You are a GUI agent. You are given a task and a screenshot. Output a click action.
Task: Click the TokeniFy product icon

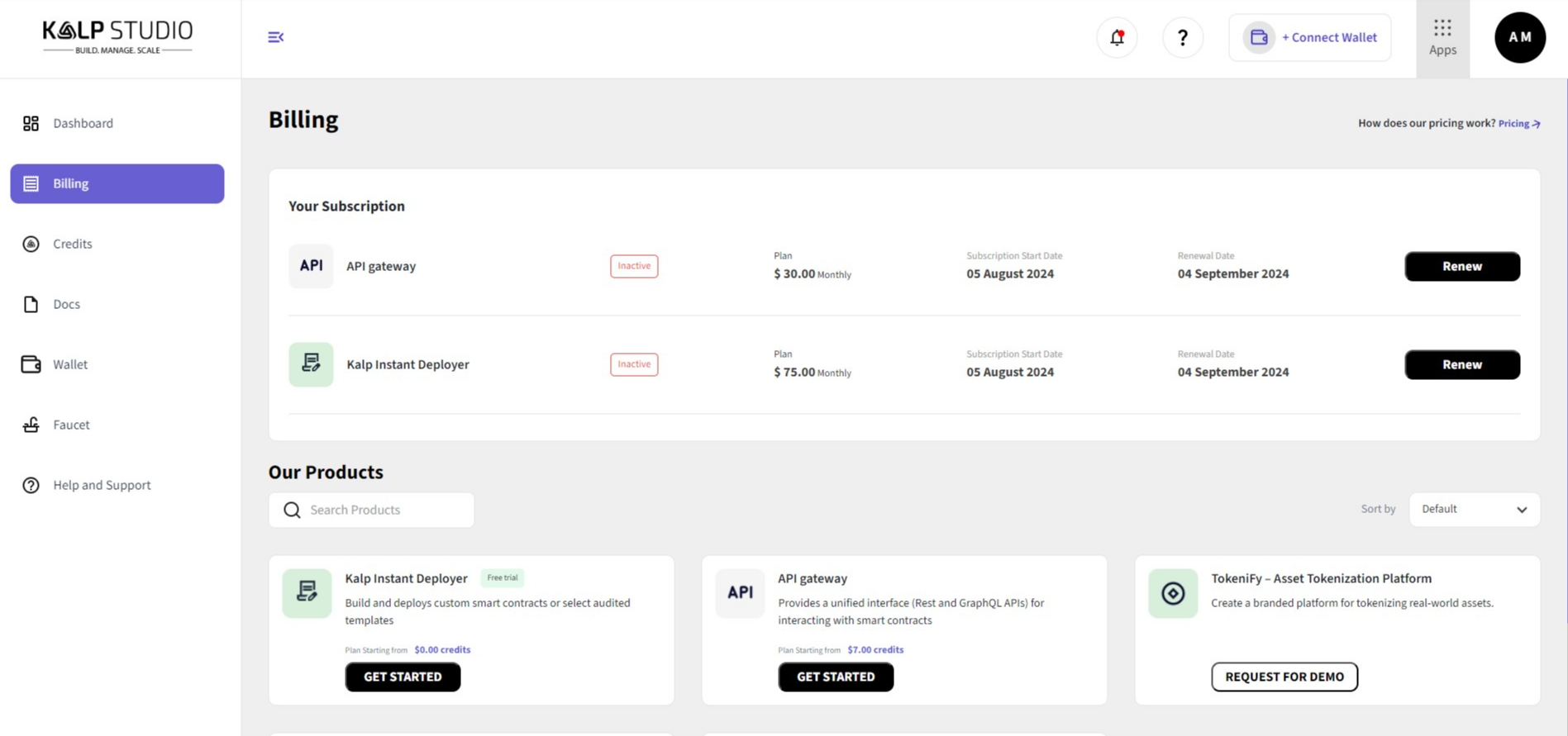point(1172,593)
